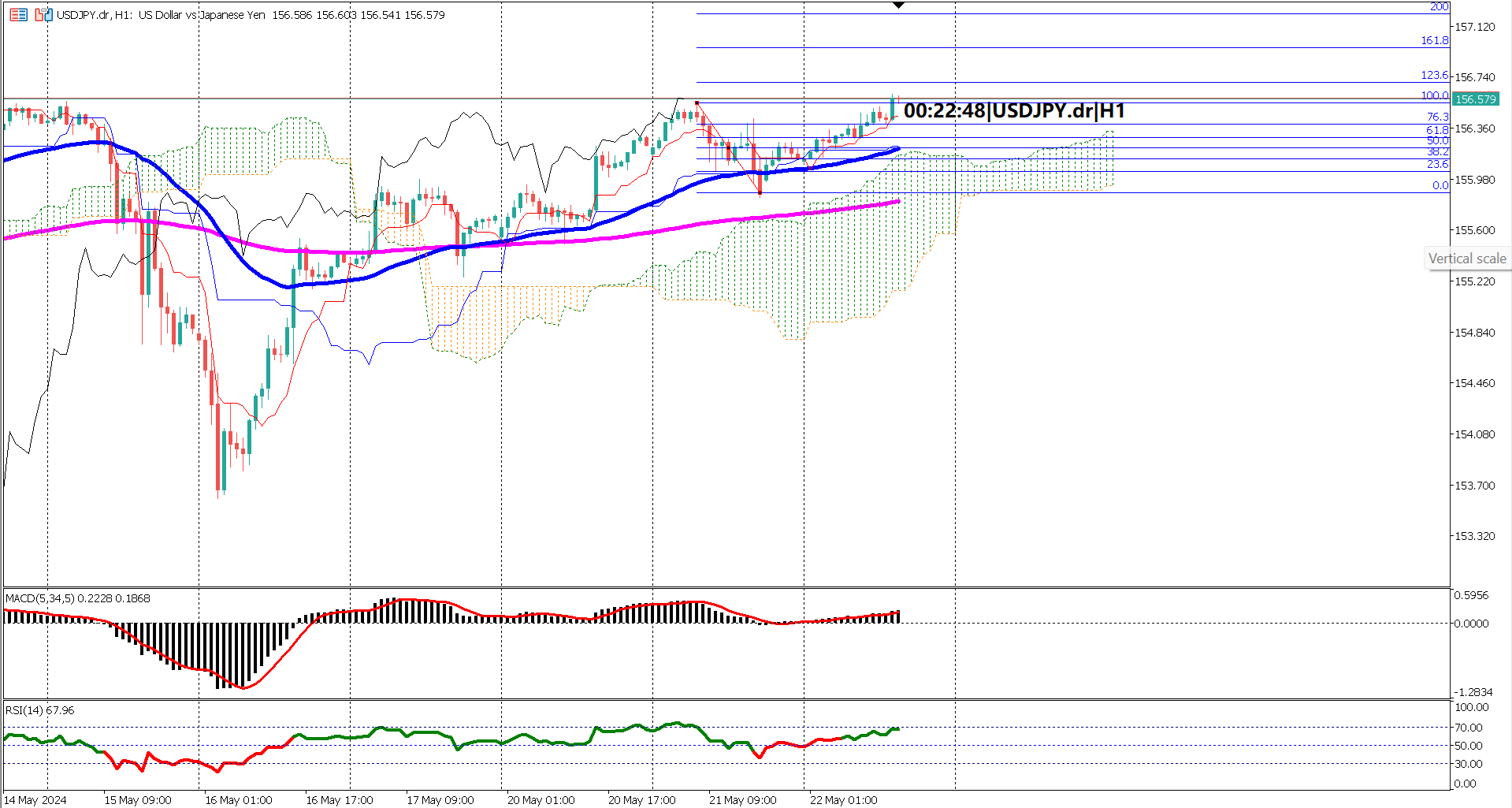Click the countdown label 00:22:48|USDJPY.dr|H1
1512x808 pixels.
point(1015,110)
